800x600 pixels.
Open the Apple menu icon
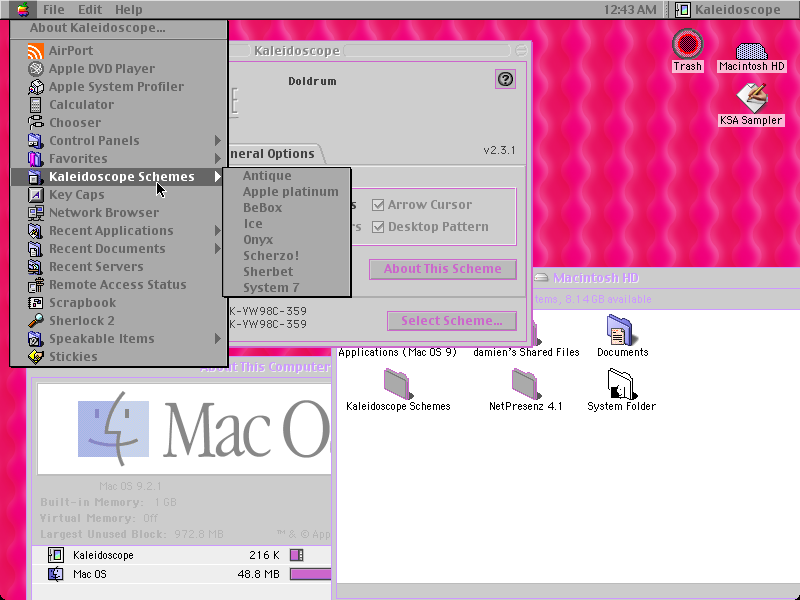[x=23, y=9]
